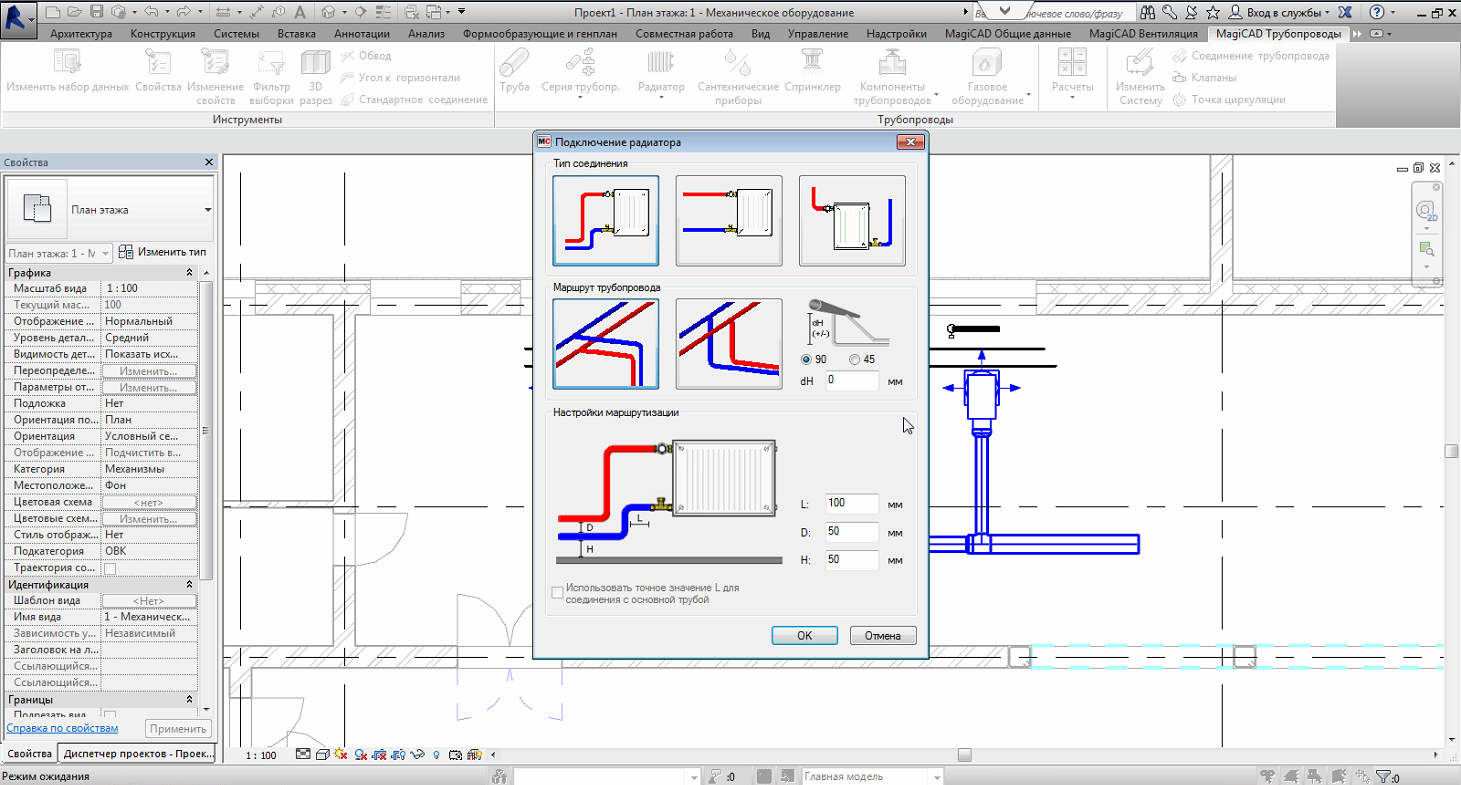This screenshot has width=1461, height=785.
Task: Click the dH value input field
Action: pos(852,380)
